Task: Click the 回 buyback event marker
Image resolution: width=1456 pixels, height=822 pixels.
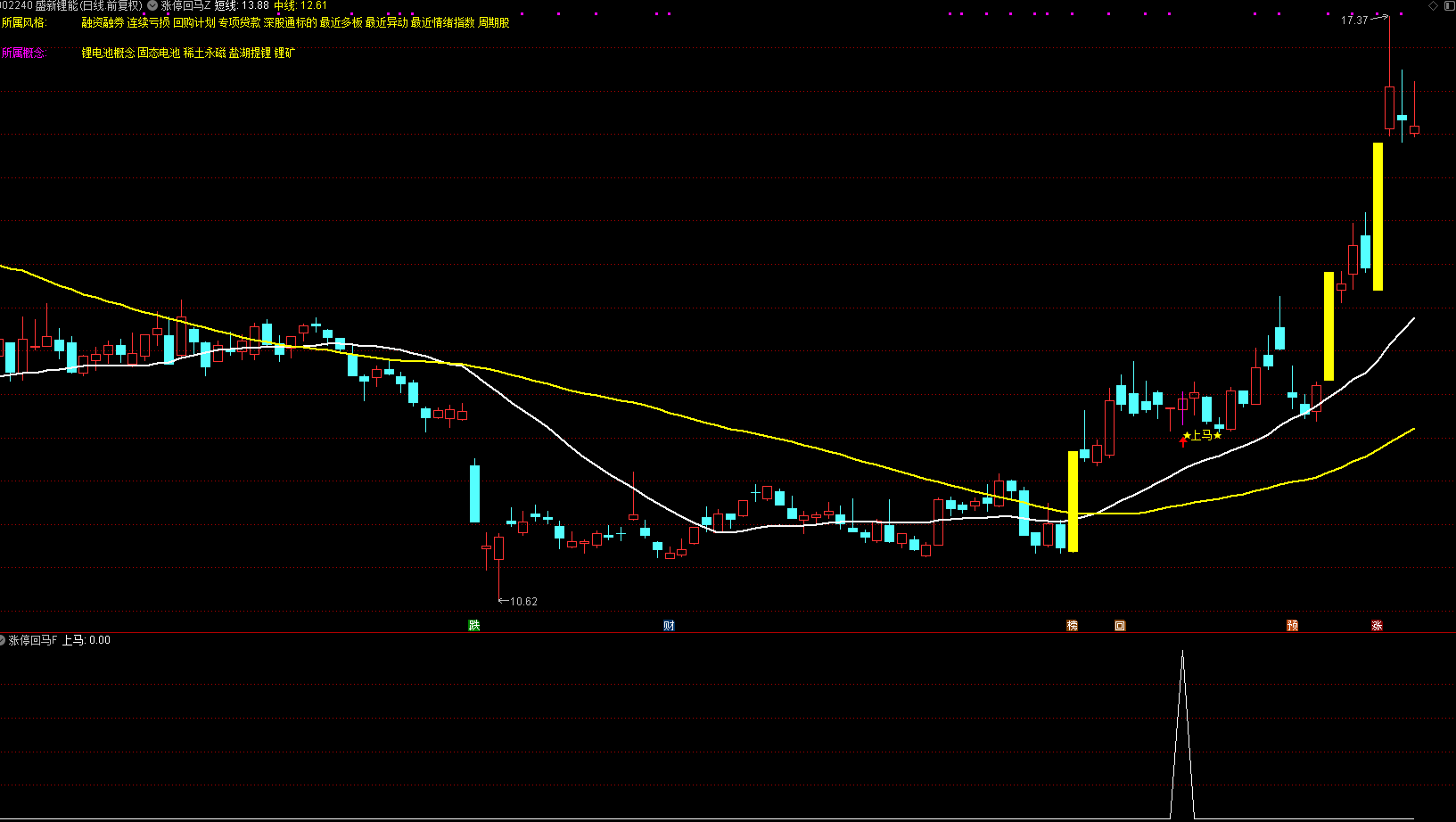Action: click(x=1120, y=625)
